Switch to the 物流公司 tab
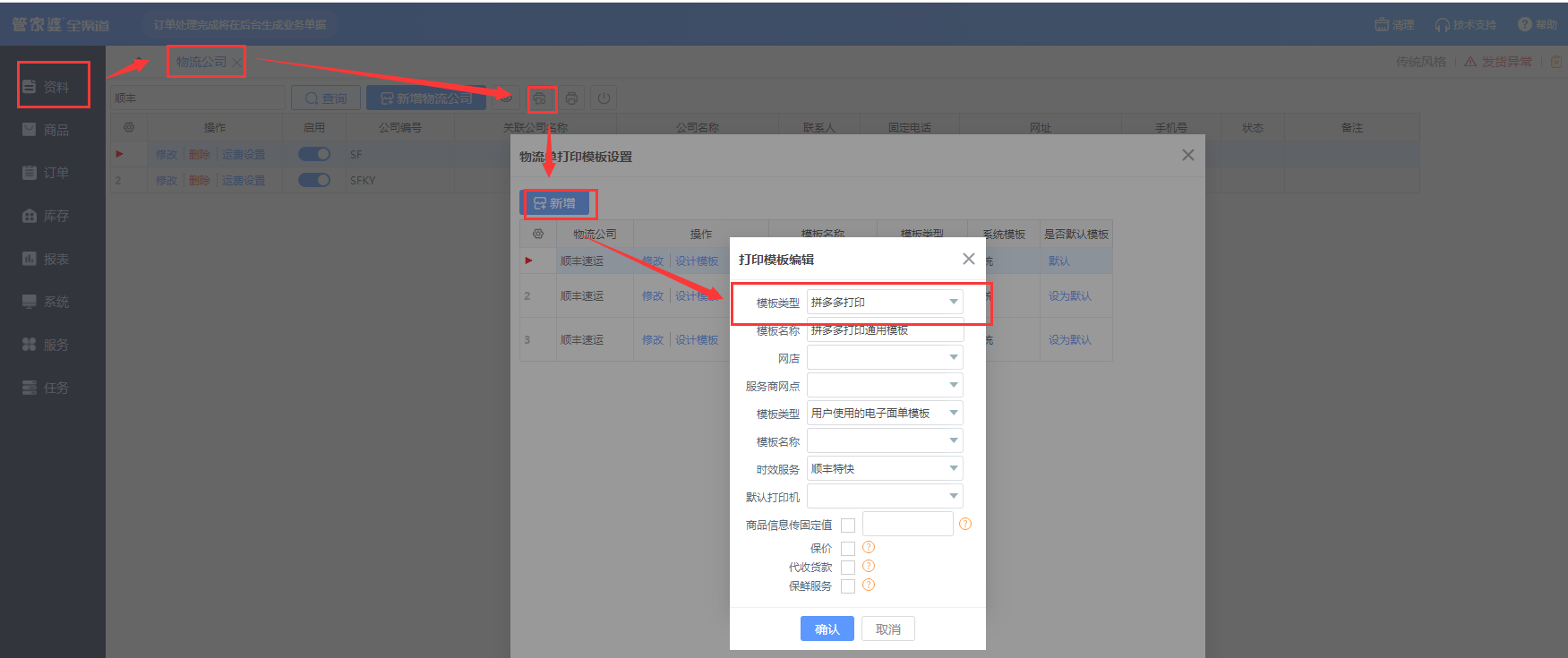 click(201, 62)
